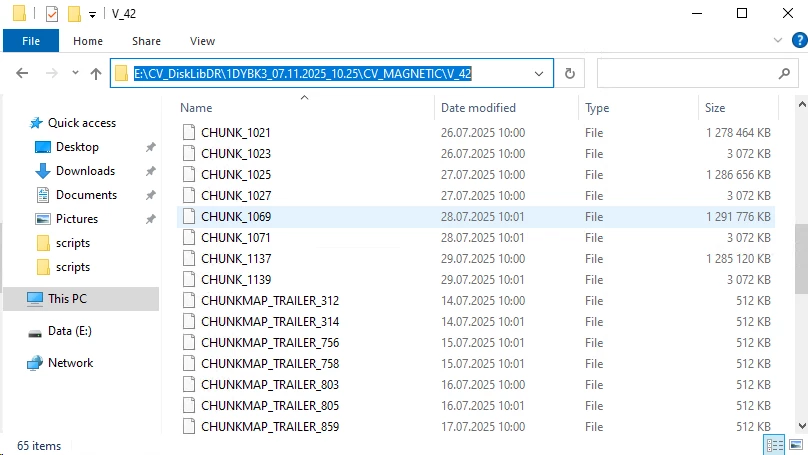The height and width of the screenshot is (455, 808).
Task: Open Help with the question mark icon
Action: point(800,40)
